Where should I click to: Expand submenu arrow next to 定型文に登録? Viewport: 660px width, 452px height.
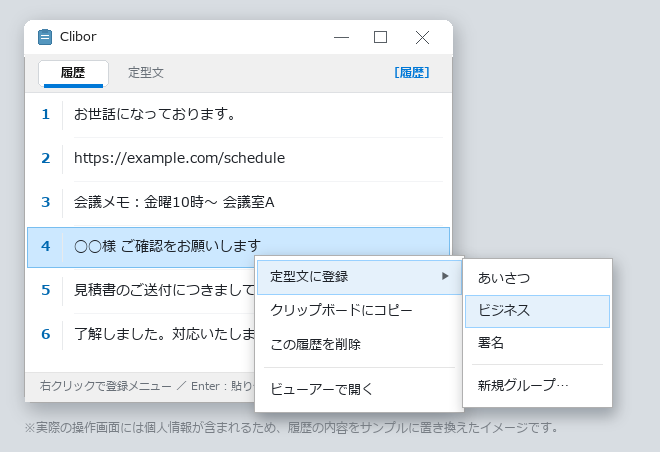point(445,276)
